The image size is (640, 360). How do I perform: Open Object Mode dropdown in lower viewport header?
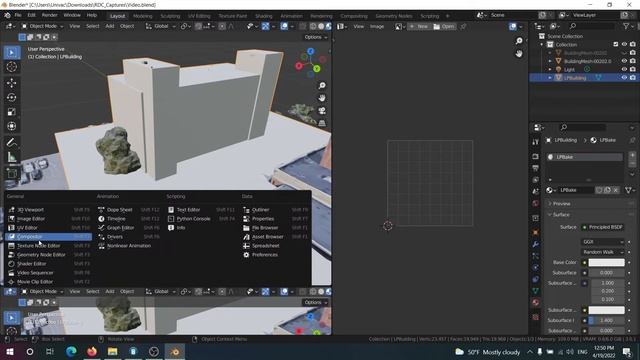click(42, 291)
